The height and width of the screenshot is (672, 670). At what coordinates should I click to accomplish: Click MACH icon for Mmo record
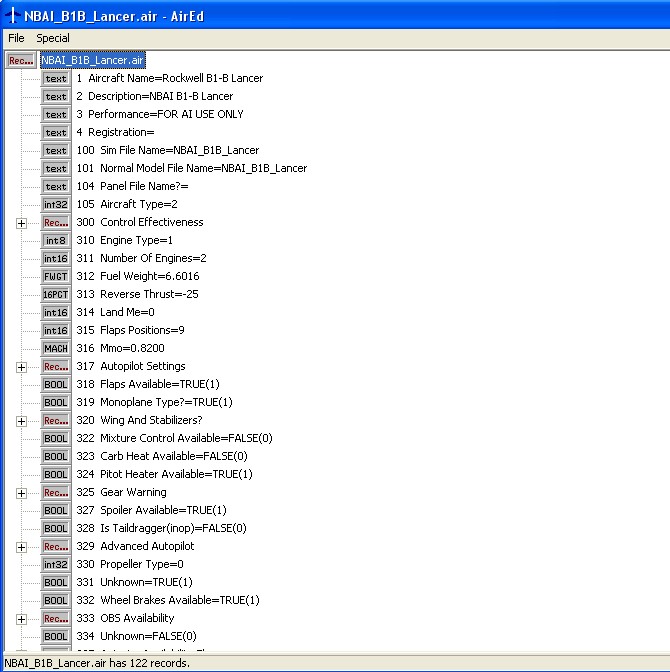click(56, 348)
